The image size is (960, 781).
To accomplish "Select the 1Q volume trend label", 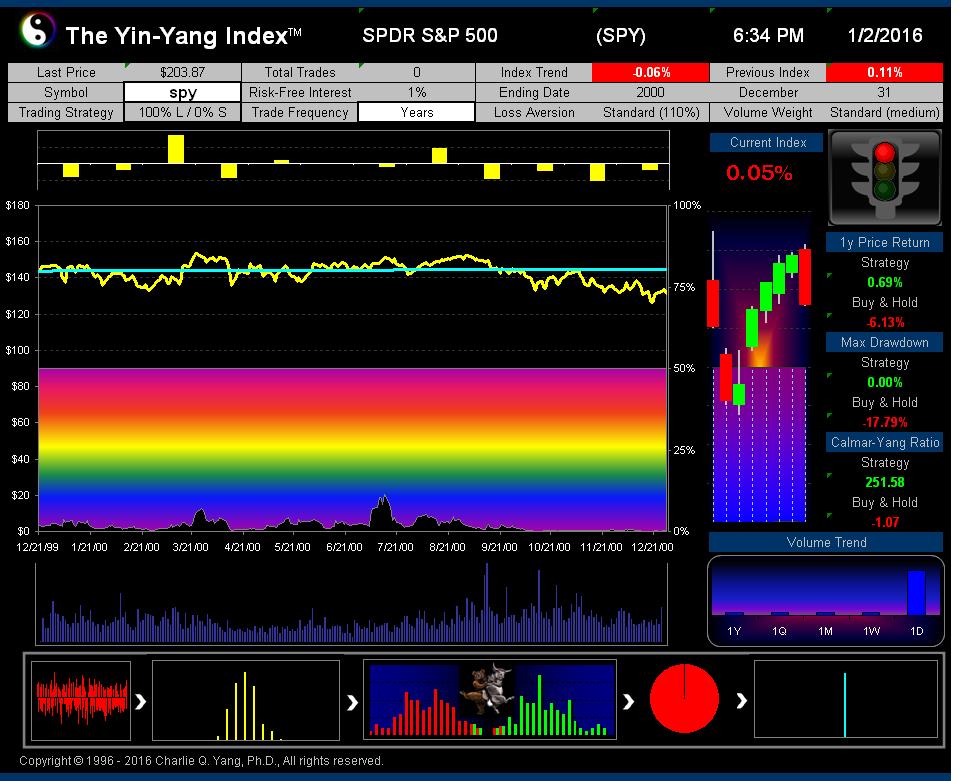I will pyautogui.click(x=779, y=631).
